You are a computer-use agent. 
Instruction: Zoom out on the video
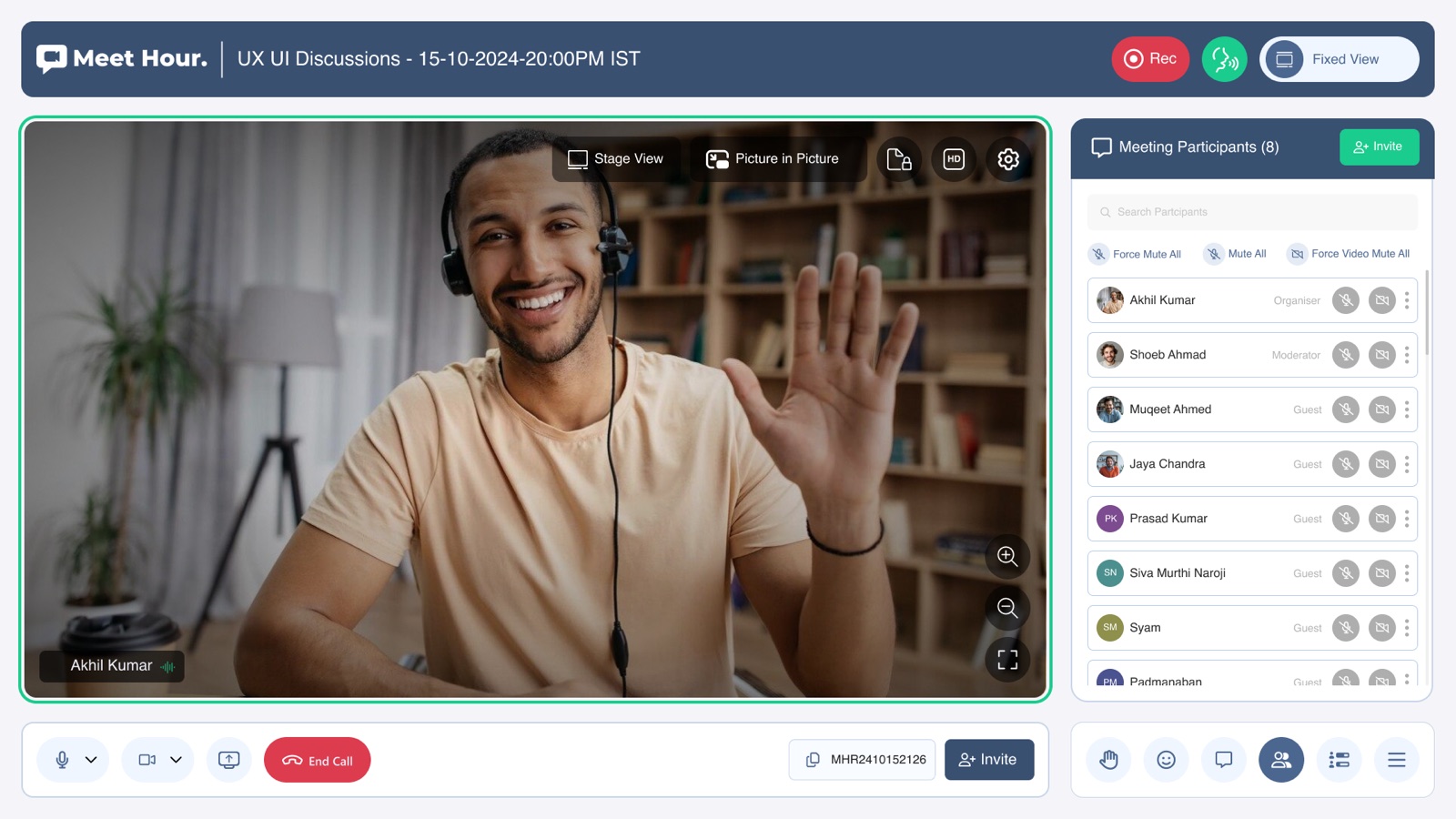[x=1007, y=608]
